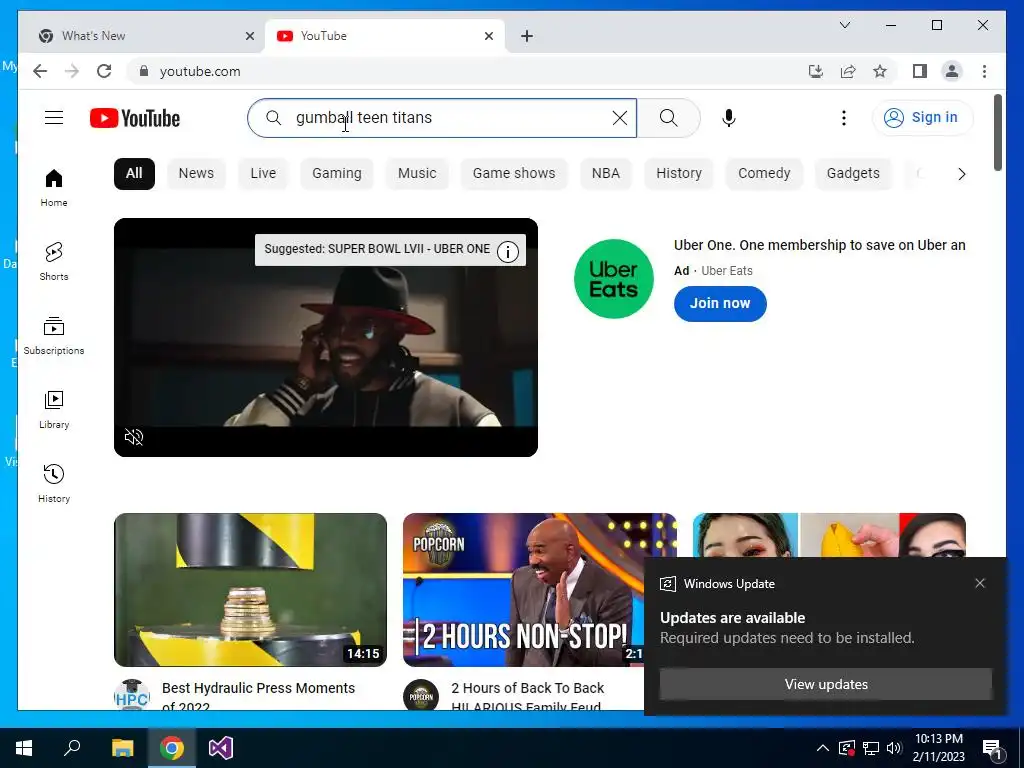Select the NBA filter chip

(x=605, y=173)
